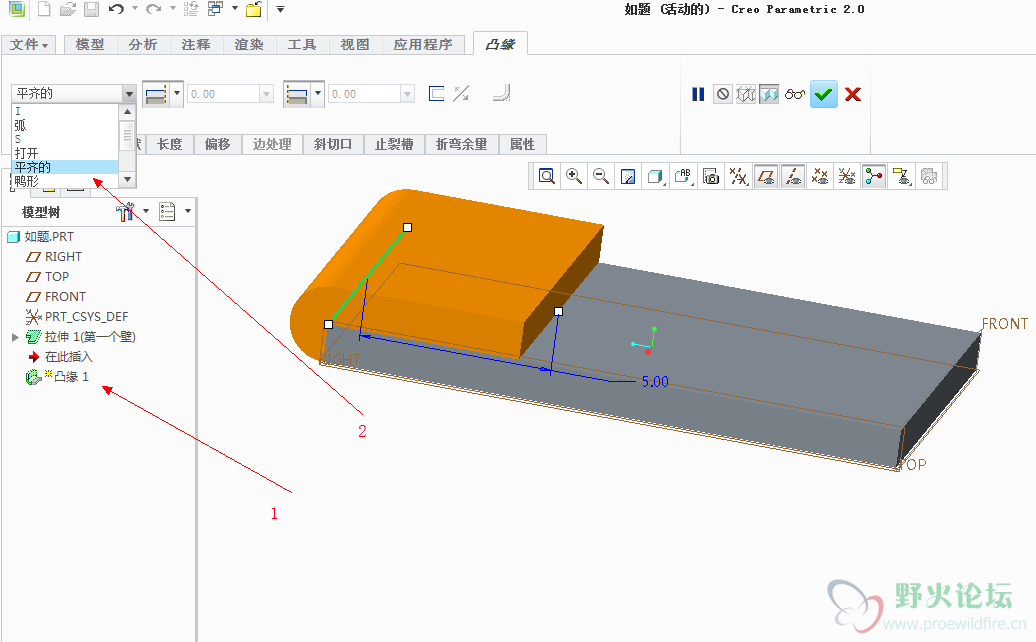Click the Close window folder icon

(x=254, y=9)
